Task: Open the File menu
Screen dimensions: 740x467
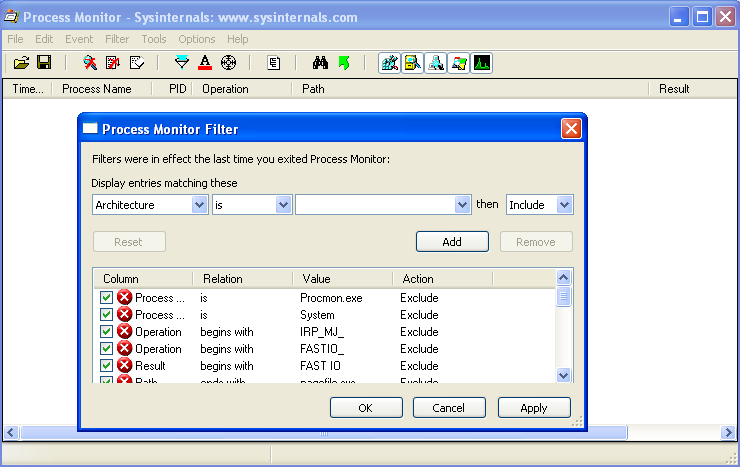Action: pyautogui.click(x=15, y=39)
